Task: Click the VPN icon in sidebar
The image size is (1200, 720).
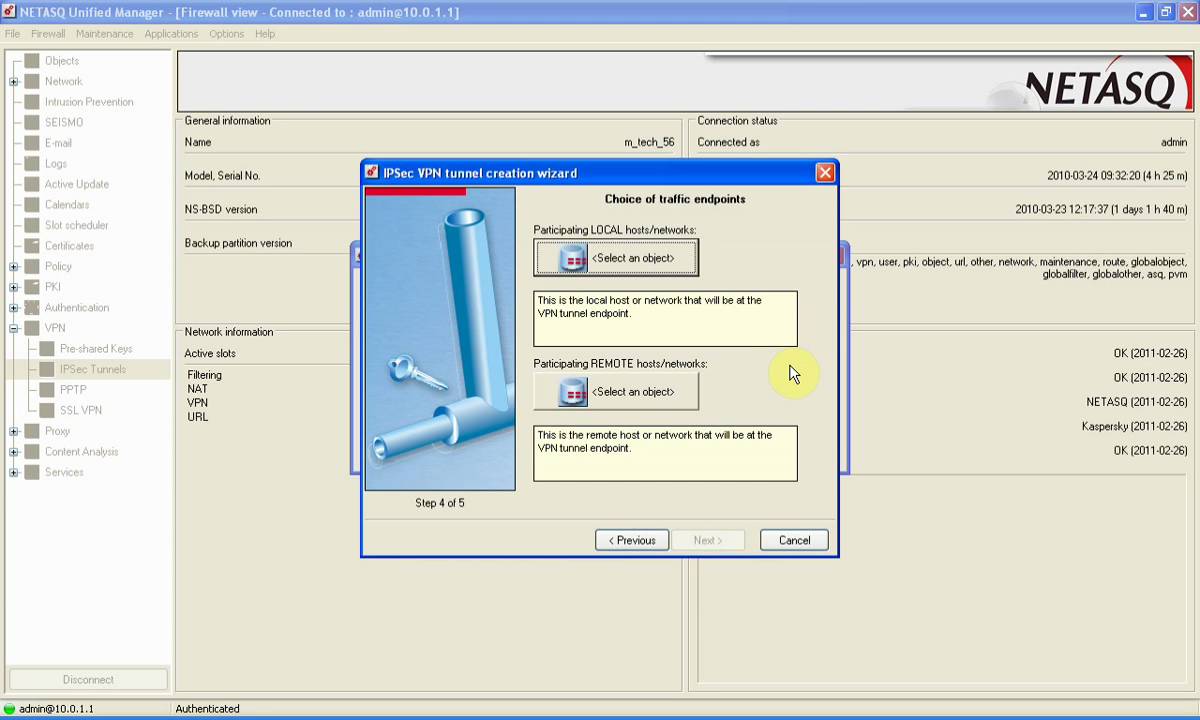Action: coord(32,328)
